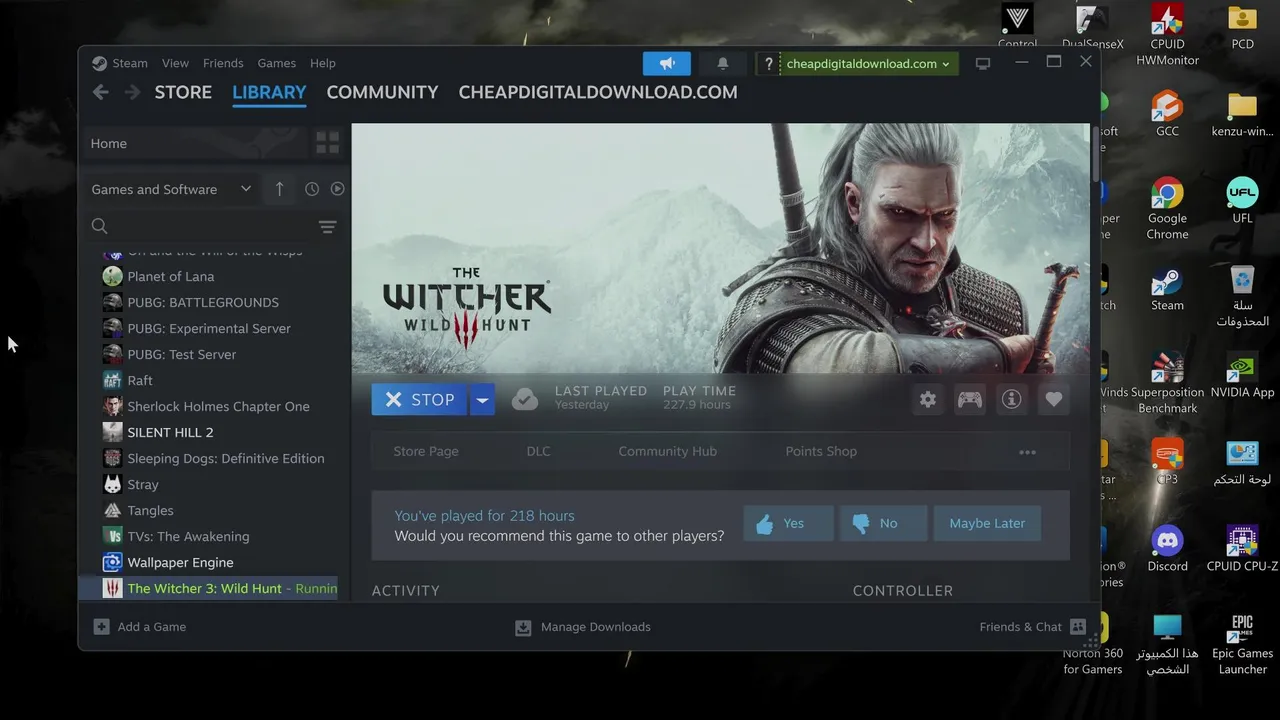
Task: Open the Games menu
Action: tap(276, 63)
